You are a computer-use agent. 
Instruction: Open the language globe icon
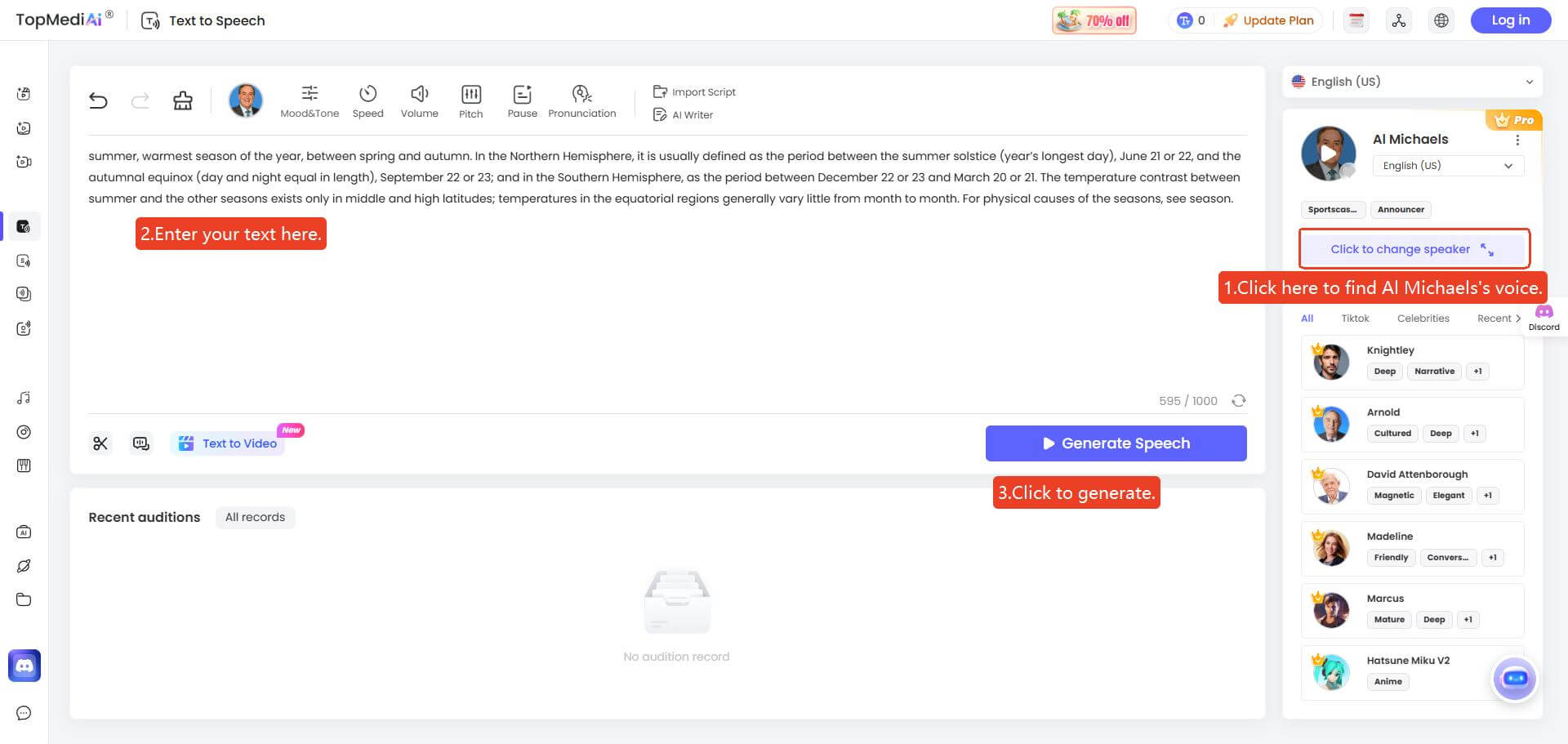point(1441,20)
